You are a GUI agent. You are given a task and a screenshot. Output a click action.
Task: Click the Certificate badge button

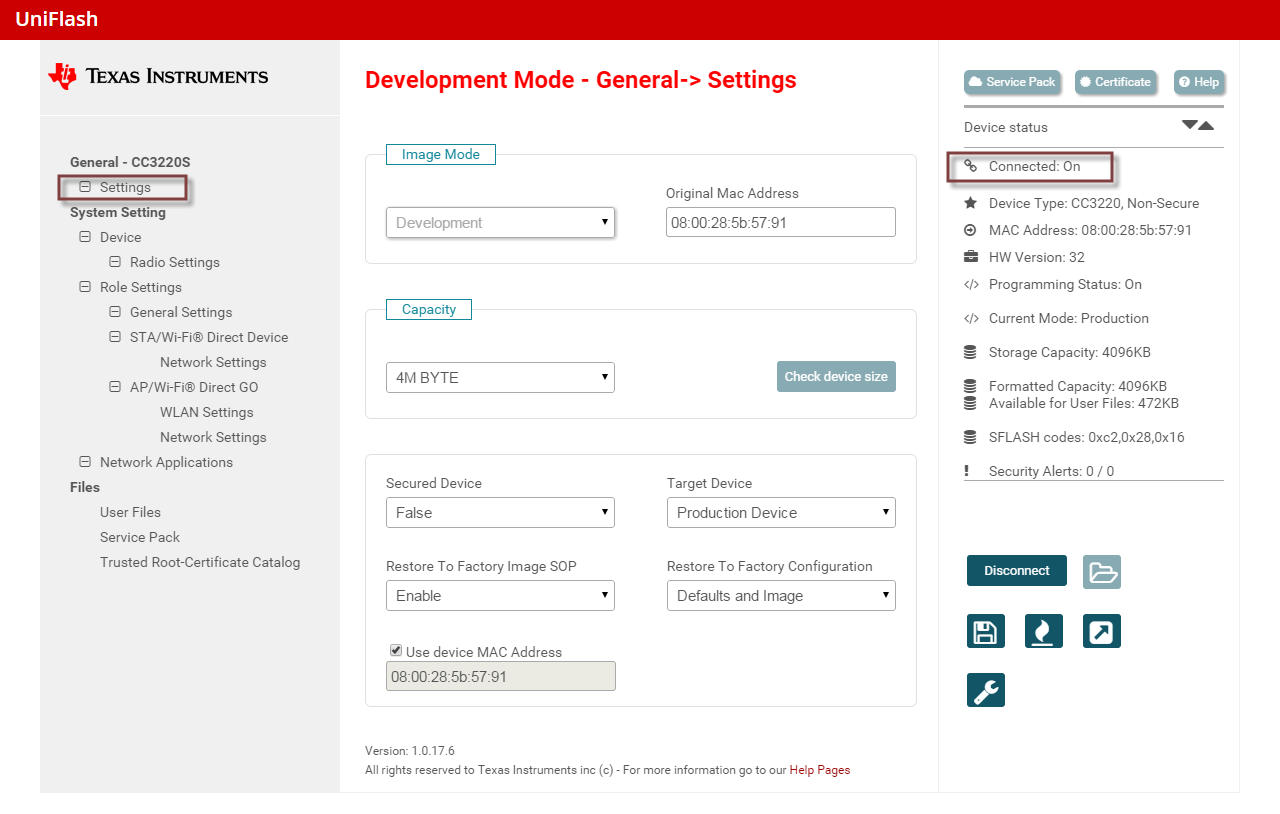pos(1115,82)
